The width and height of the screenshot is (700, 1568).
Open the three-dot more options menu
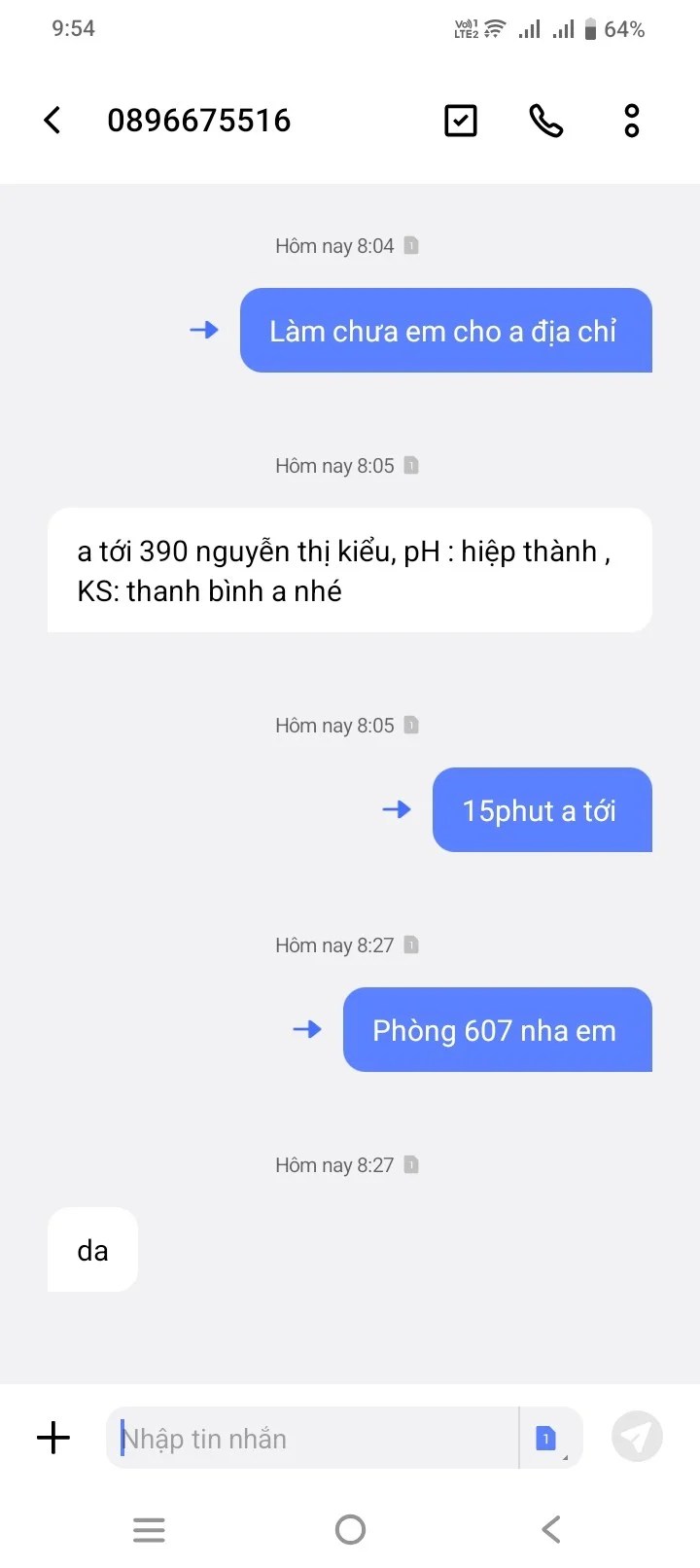pyautogui.click(x=632, y=121)
